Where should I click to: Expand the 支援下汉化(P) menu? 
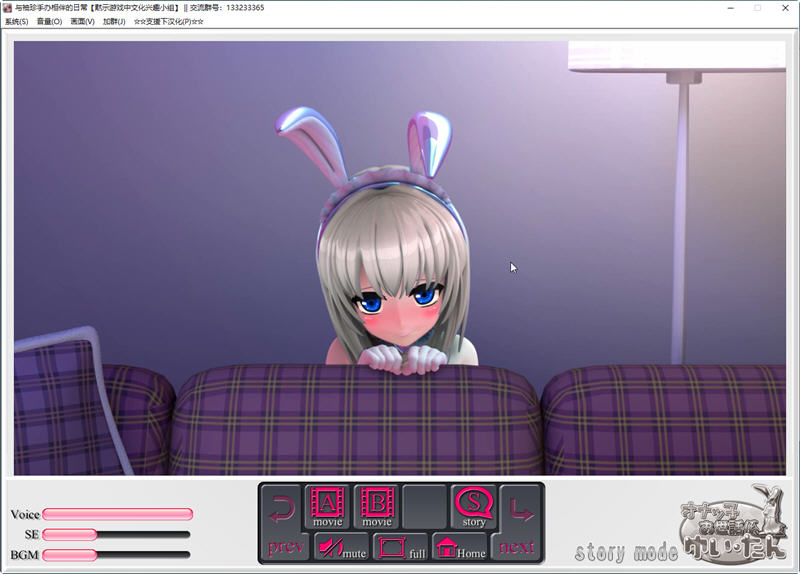coord(168,21)
